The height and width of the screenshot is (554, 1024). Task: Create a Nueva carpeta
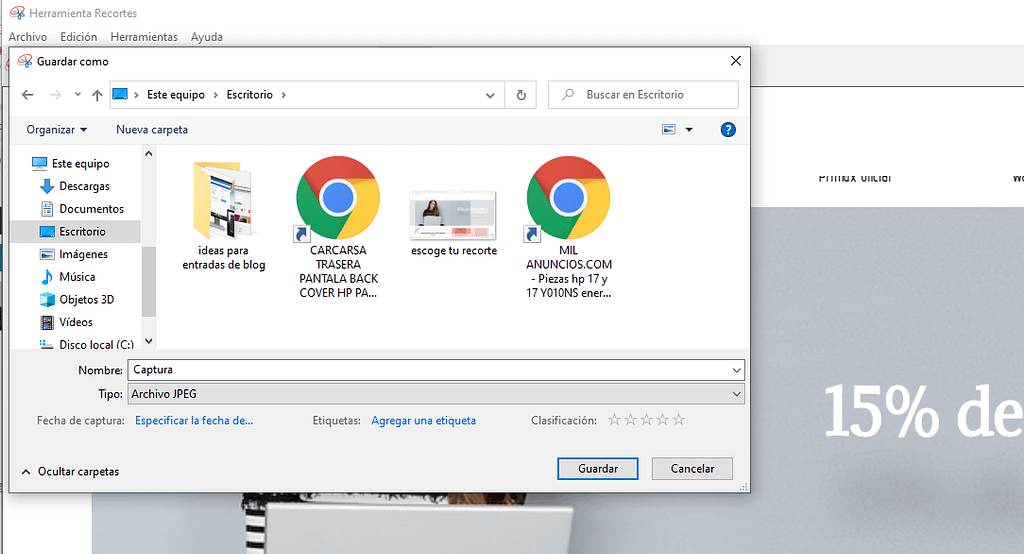(x=152, y=129)
